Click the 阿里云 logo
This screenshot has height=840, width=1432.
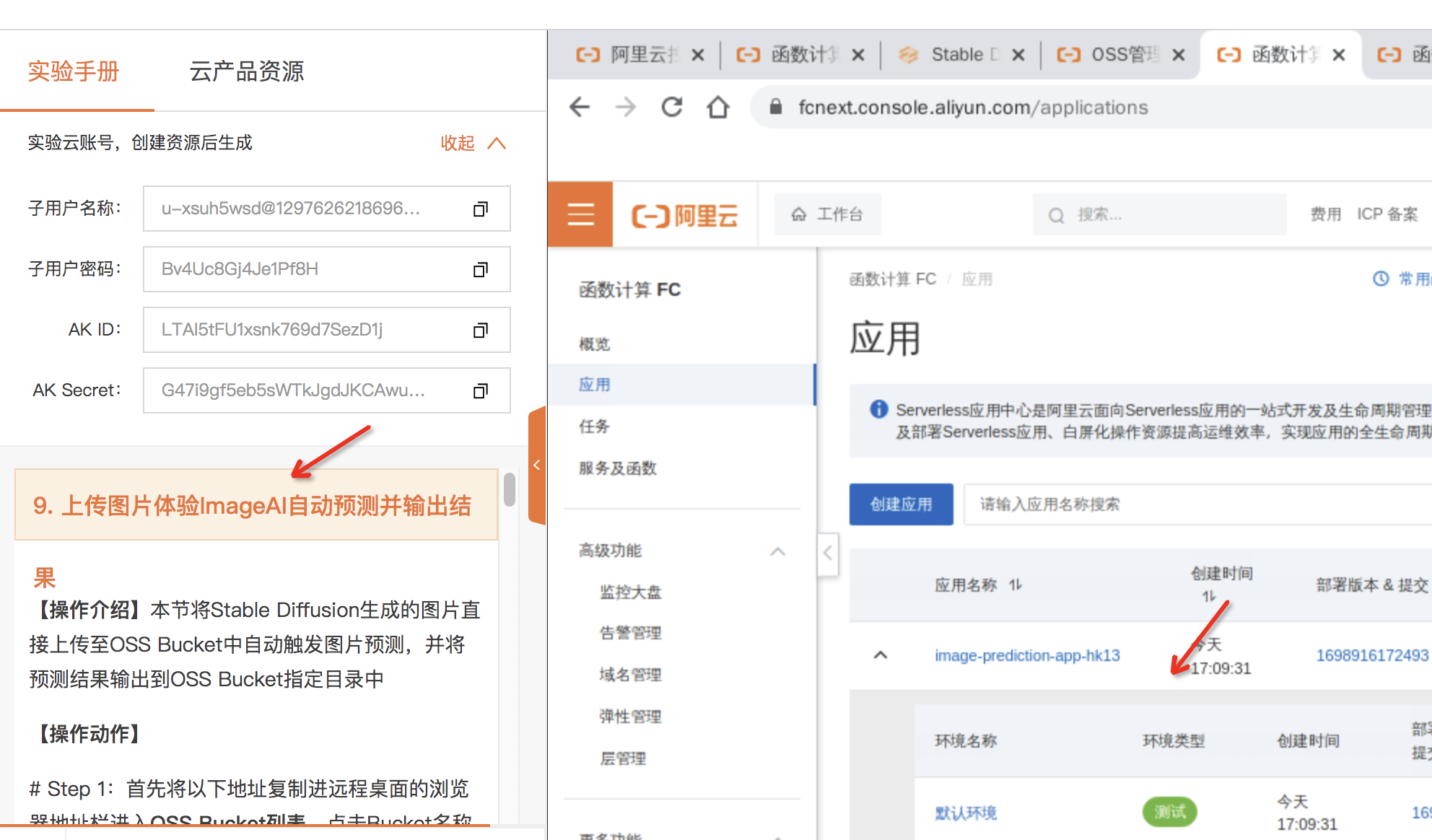tap(685, 215)
